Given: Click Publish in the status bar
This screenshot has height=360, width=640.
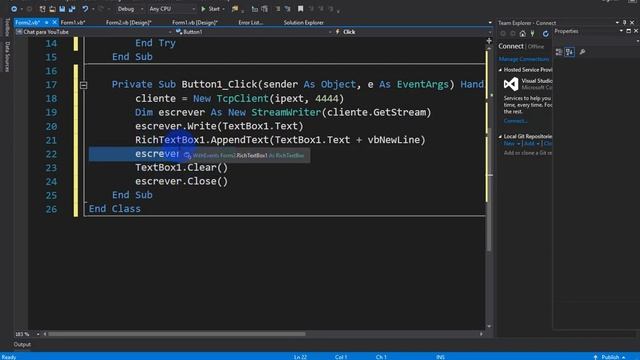Looking at the screenshot, I should click(609, 357).
